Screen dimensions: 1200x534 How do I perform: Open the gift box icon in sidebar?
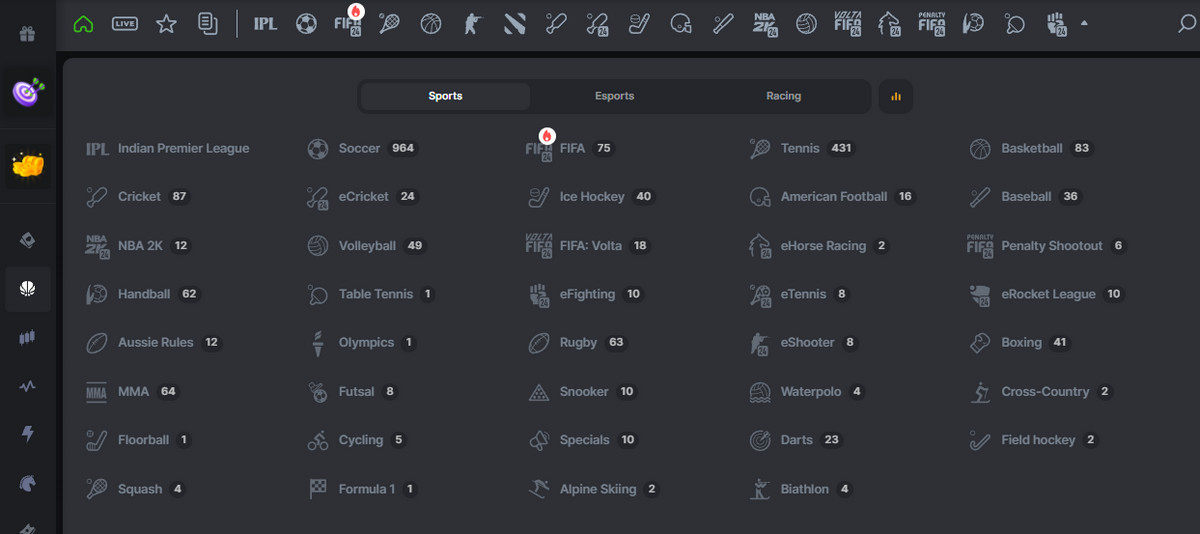[28, 34]
